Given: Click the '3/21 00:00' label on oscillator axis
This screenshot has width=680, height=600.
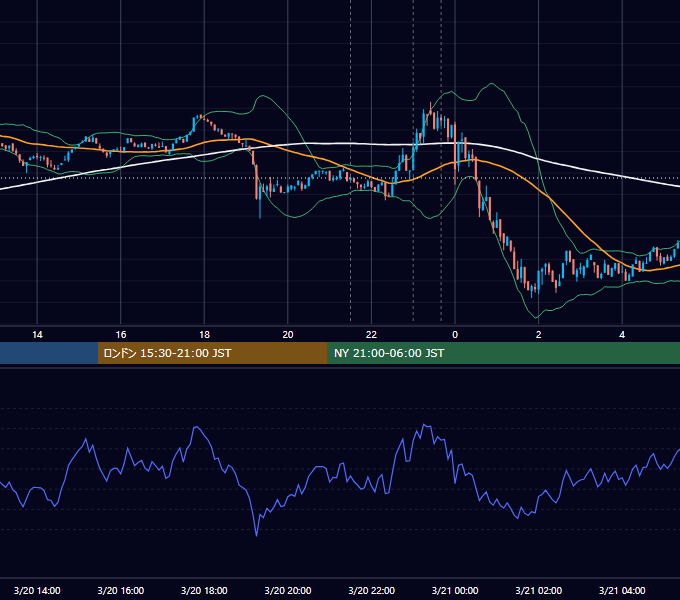Looking at the screenshot, I should (455, 590).
